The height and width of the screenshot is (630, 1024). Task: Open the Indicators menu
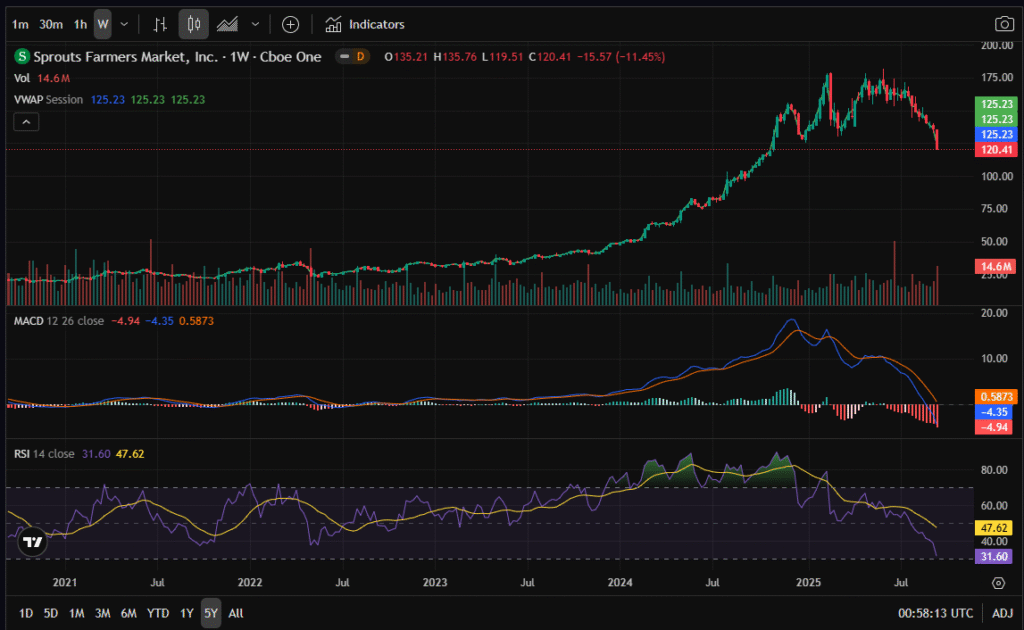pyautogui.click(x=365, y=24)
